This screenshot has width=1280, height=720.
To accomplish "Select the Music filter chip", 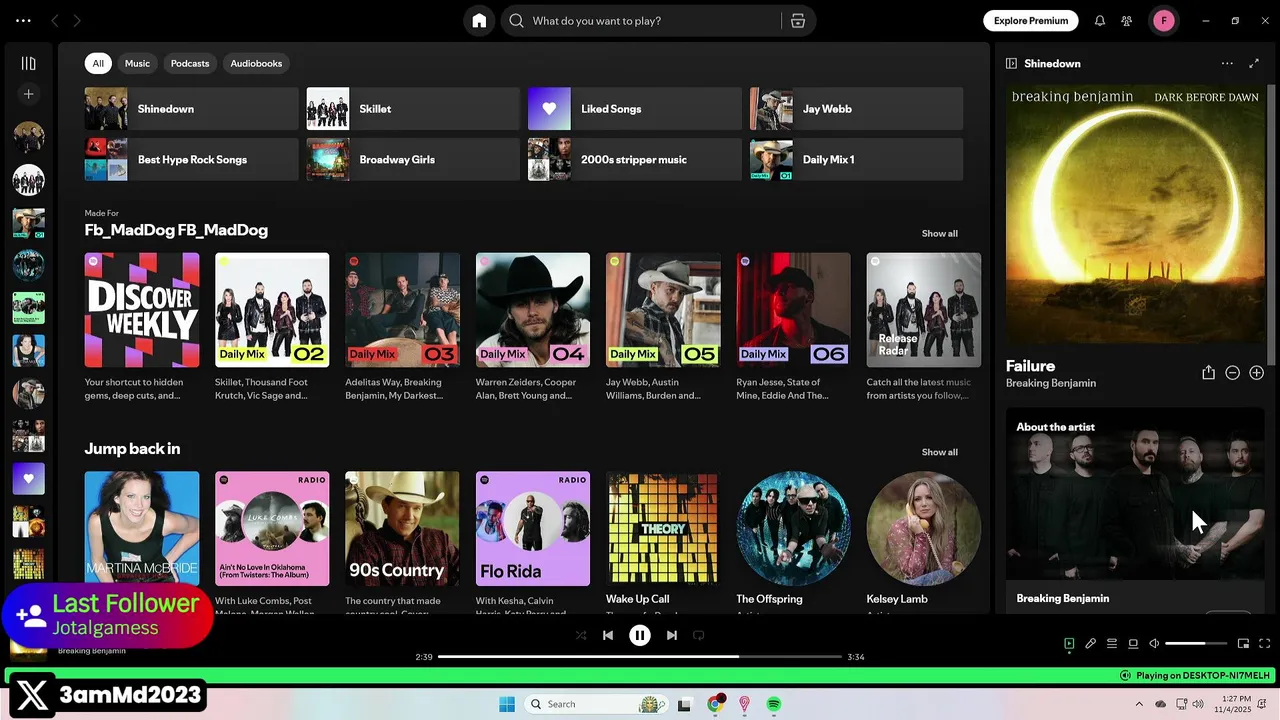I will [137, 63].
